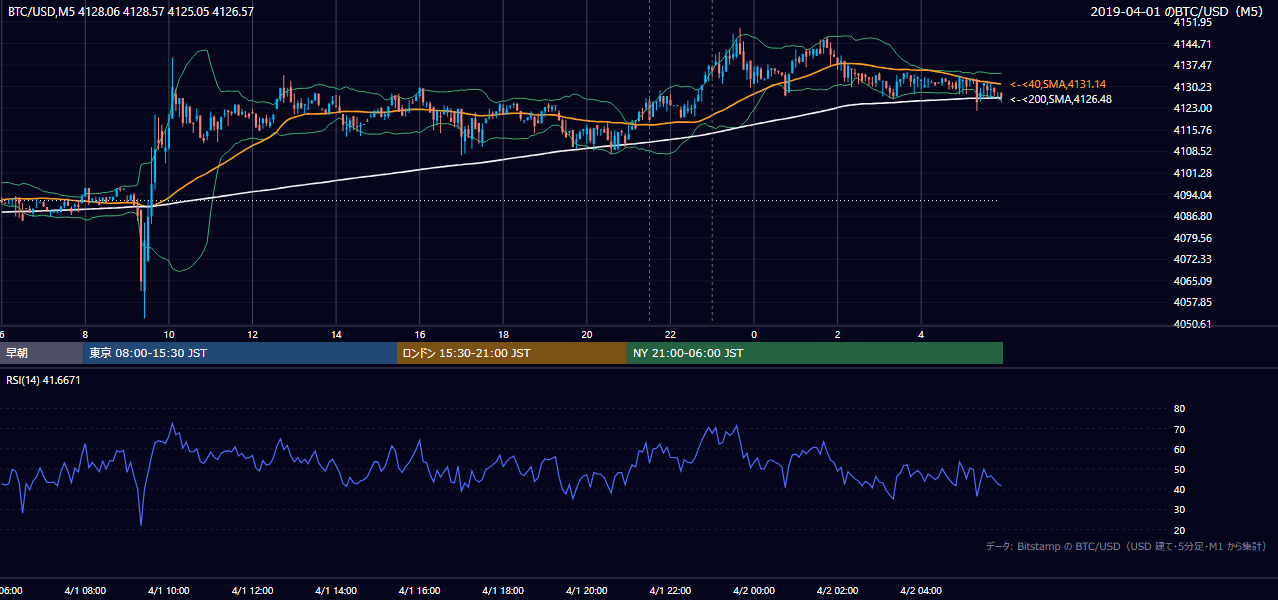
Task: Click RSI axis level 70
Action: (1179, 429)
